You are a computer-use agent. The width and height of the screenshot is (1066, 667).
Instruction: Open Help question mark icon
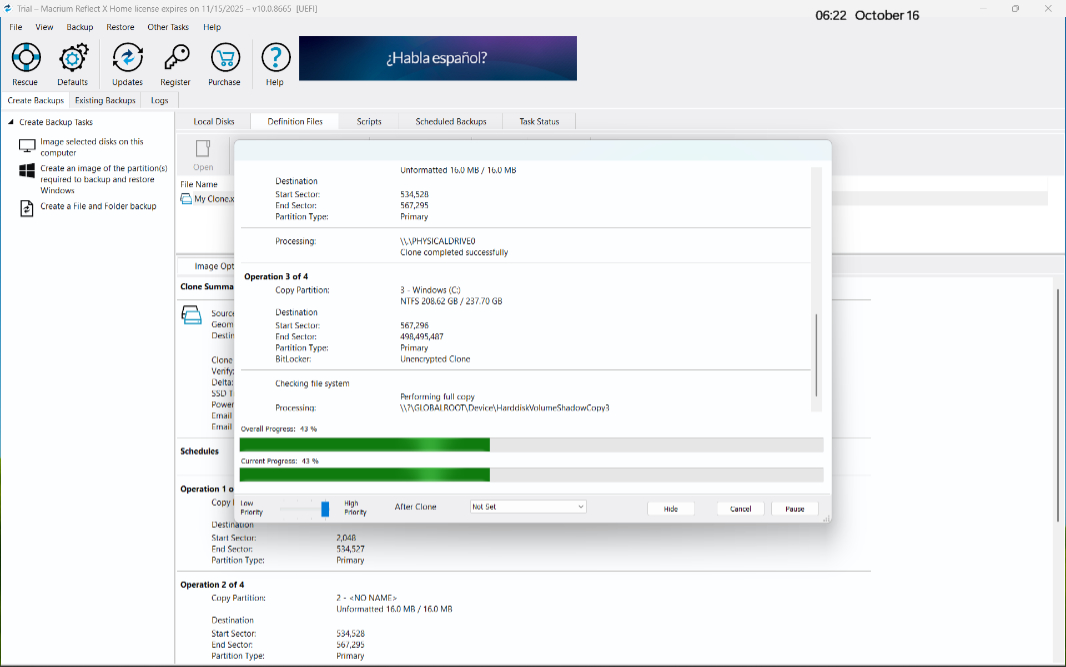click(x=275, y=58)
